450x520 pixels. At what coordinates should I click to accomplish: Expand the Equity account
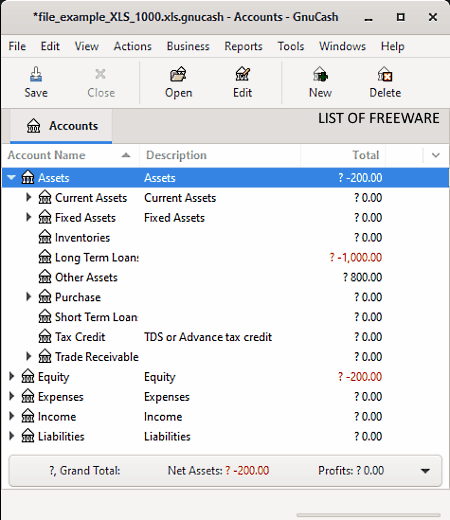[12, 376]
